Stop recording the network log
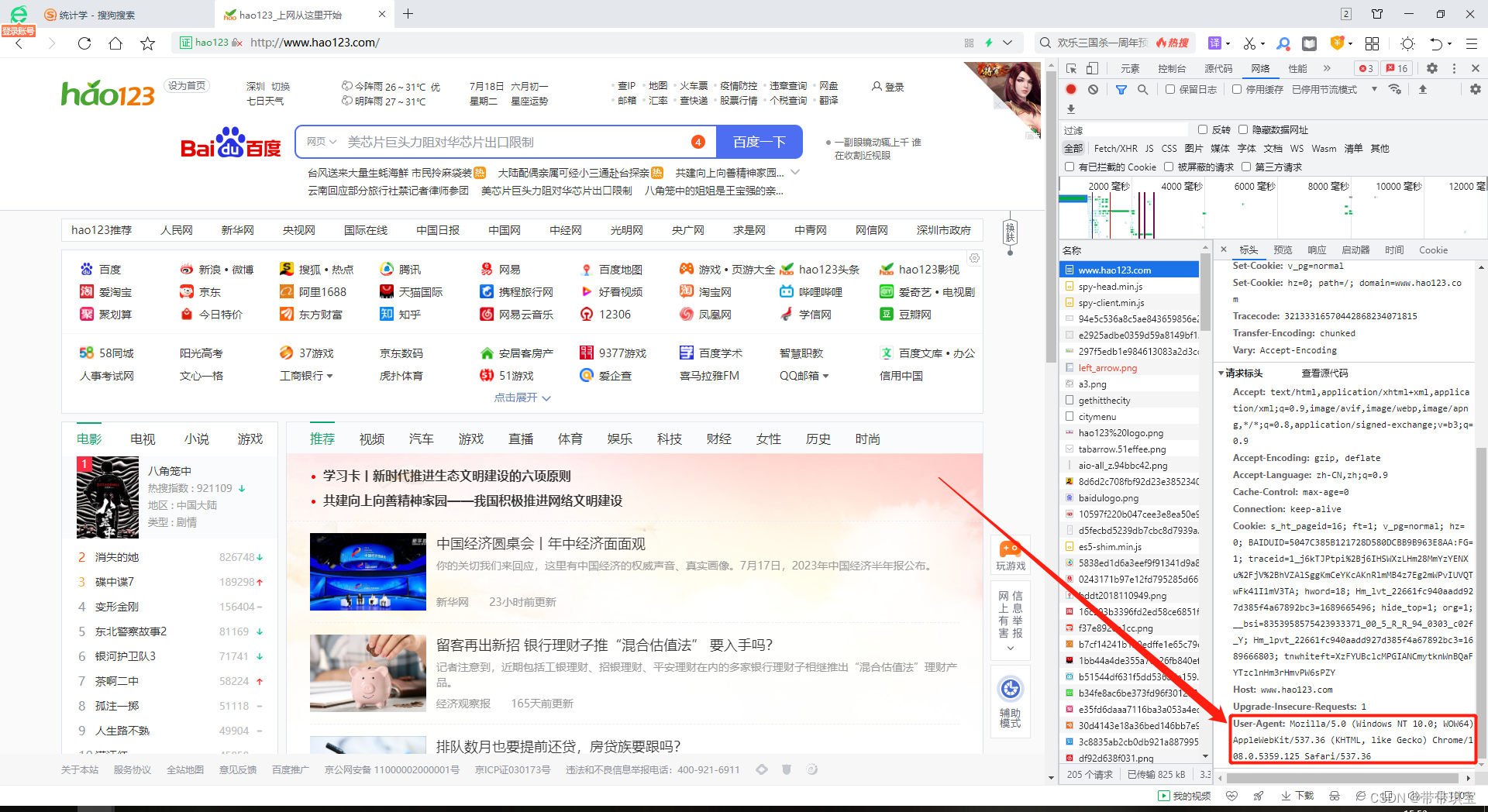The height and width of the screenshot is (812, 1488). (1071, 89)
